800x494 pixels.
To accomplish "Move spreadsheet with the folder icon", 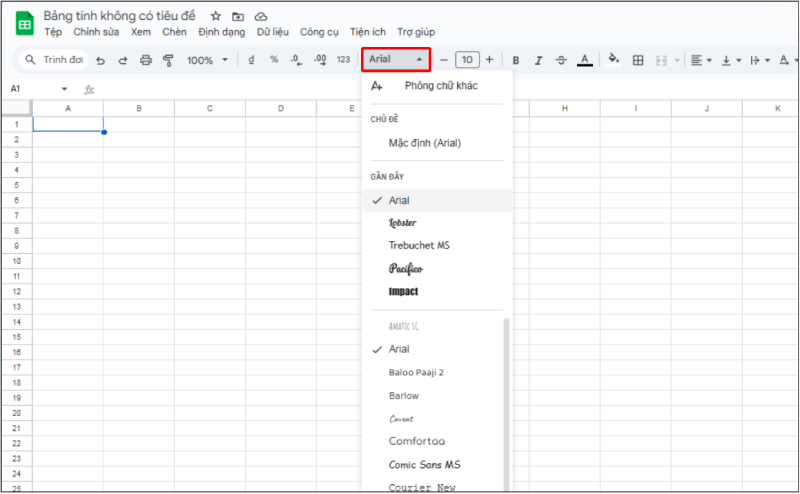I will click(x=238, y=17).
